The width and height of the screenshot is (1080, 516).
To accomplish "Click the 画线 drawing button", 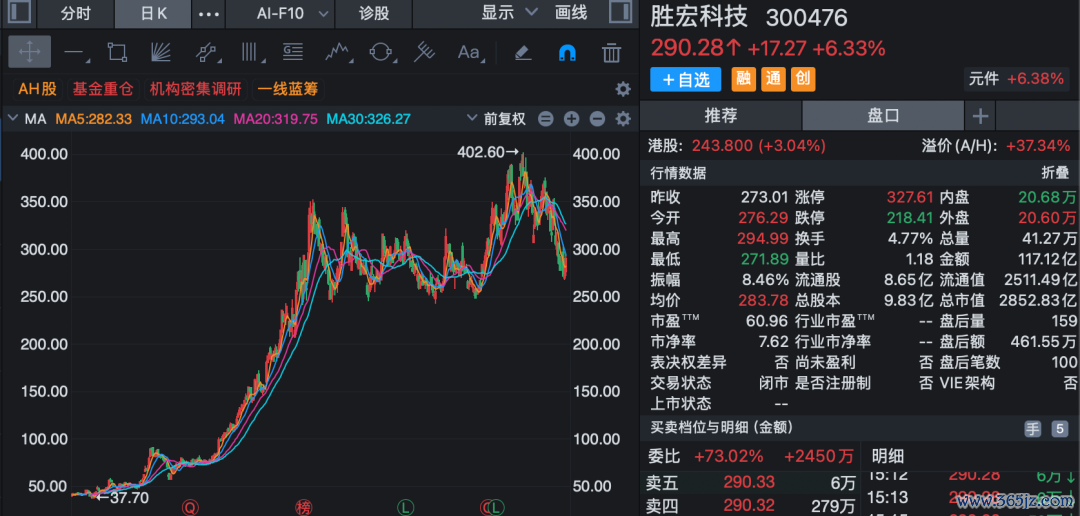I will click(x=571, y=12).
